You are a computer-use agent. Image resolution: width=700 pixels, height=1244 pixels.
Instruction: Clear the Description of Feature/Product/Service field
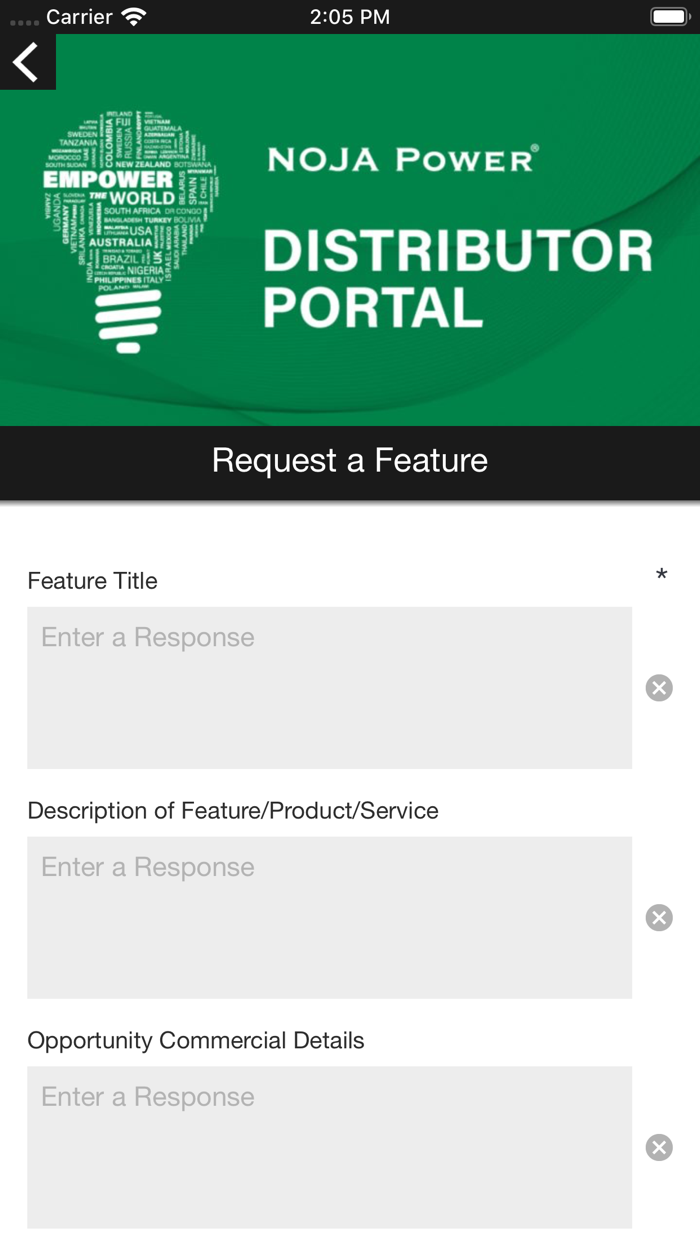click(x=659, y=917)
